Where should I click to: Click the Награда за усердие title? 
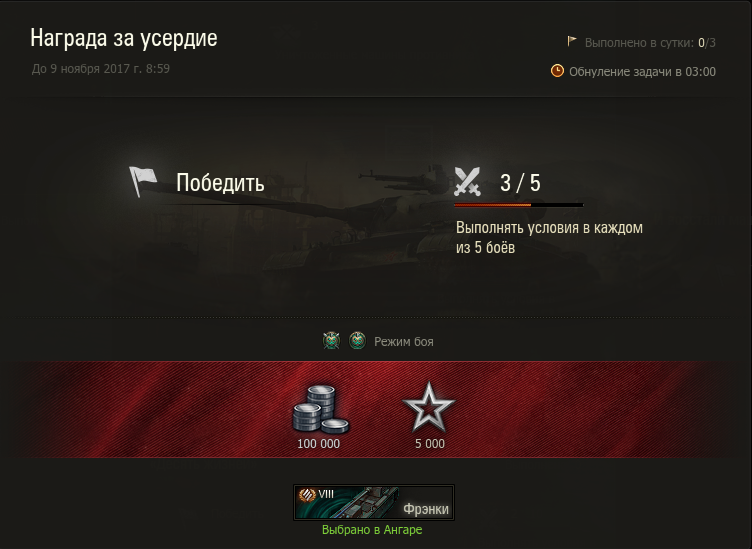tap(124, 38)
